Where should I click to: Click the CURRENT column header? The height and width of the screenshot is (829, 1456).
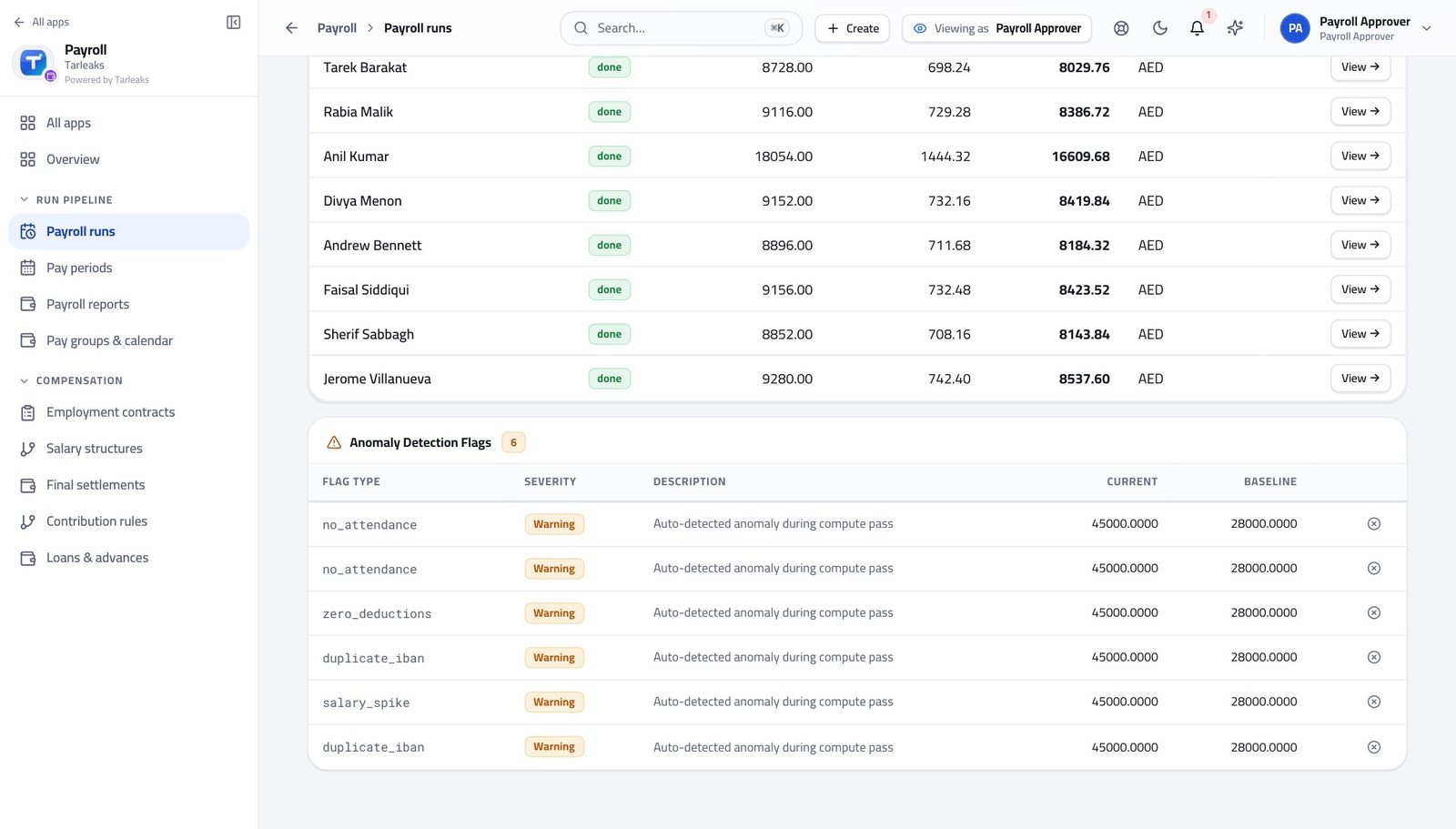(1132, 481)
